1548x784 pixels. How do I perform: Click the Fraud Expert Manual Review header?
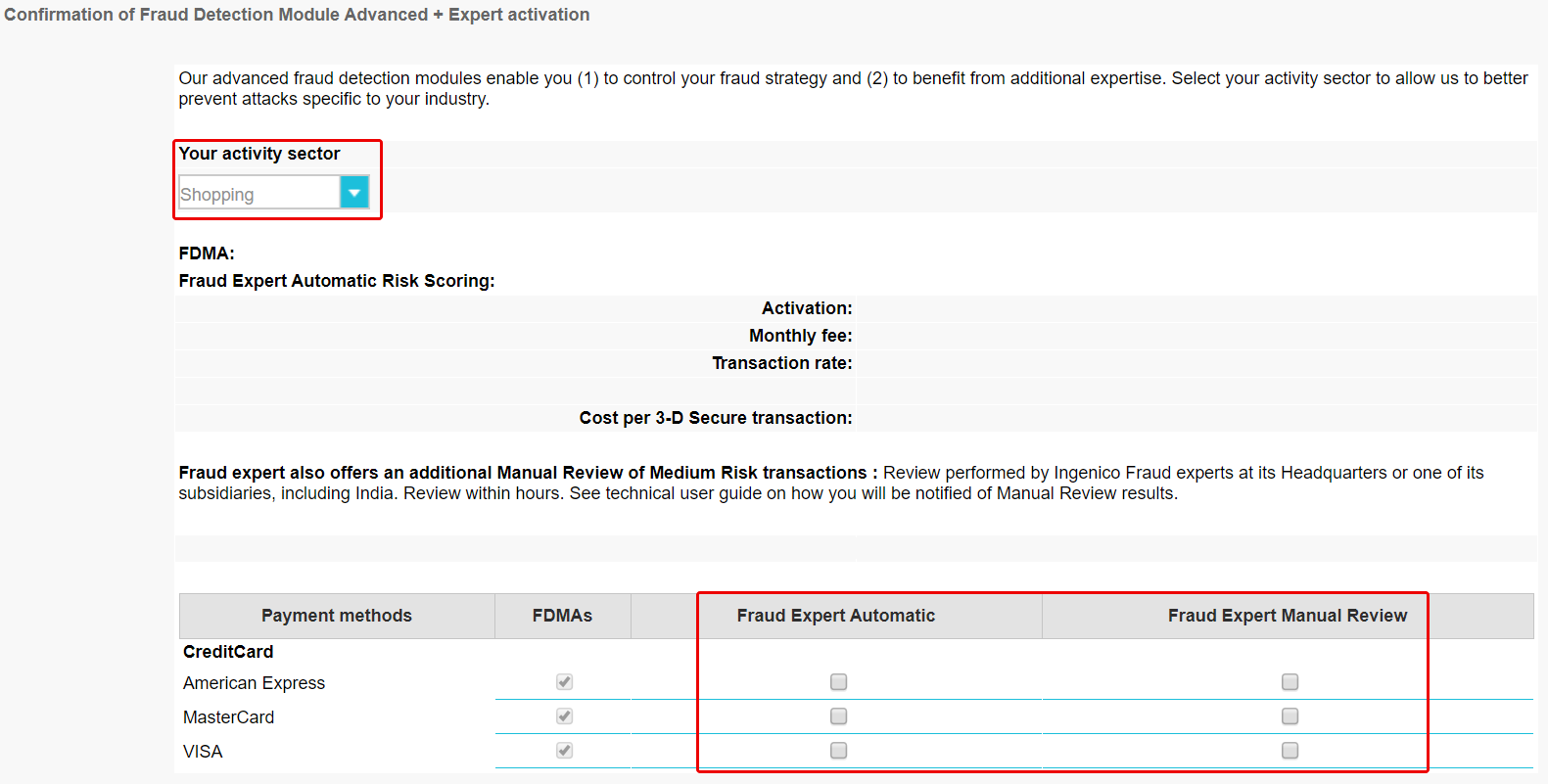pyautogui.click(x=1288, y=616)
